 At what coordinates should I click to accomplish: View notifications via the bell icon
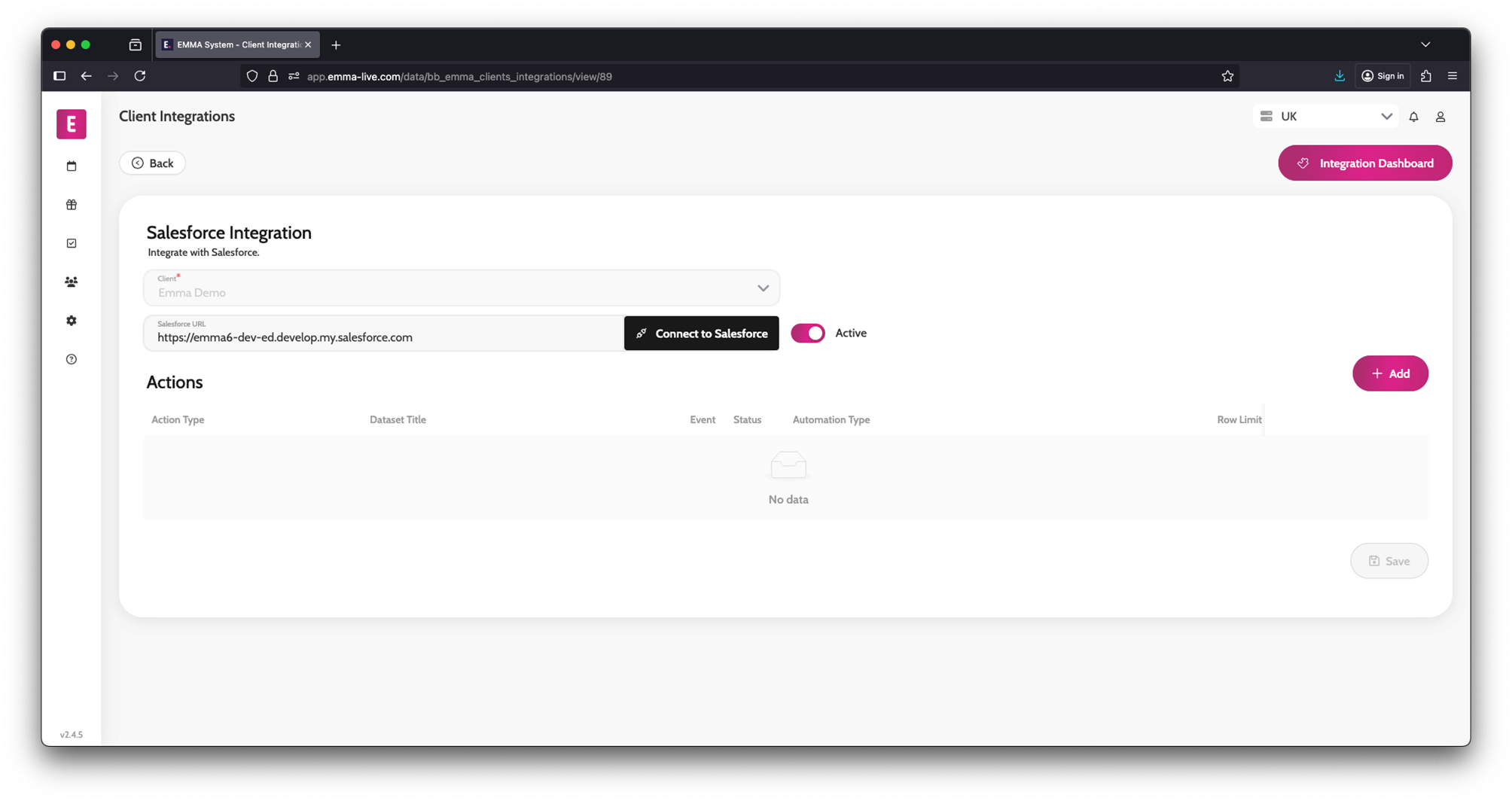(1413, 117)
